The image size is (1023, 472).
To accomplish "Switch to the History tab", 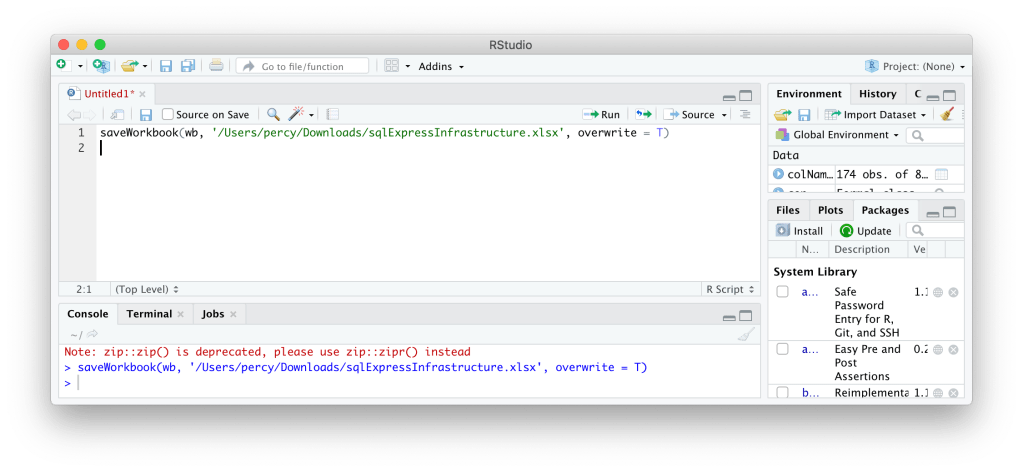I will (877, 94).
